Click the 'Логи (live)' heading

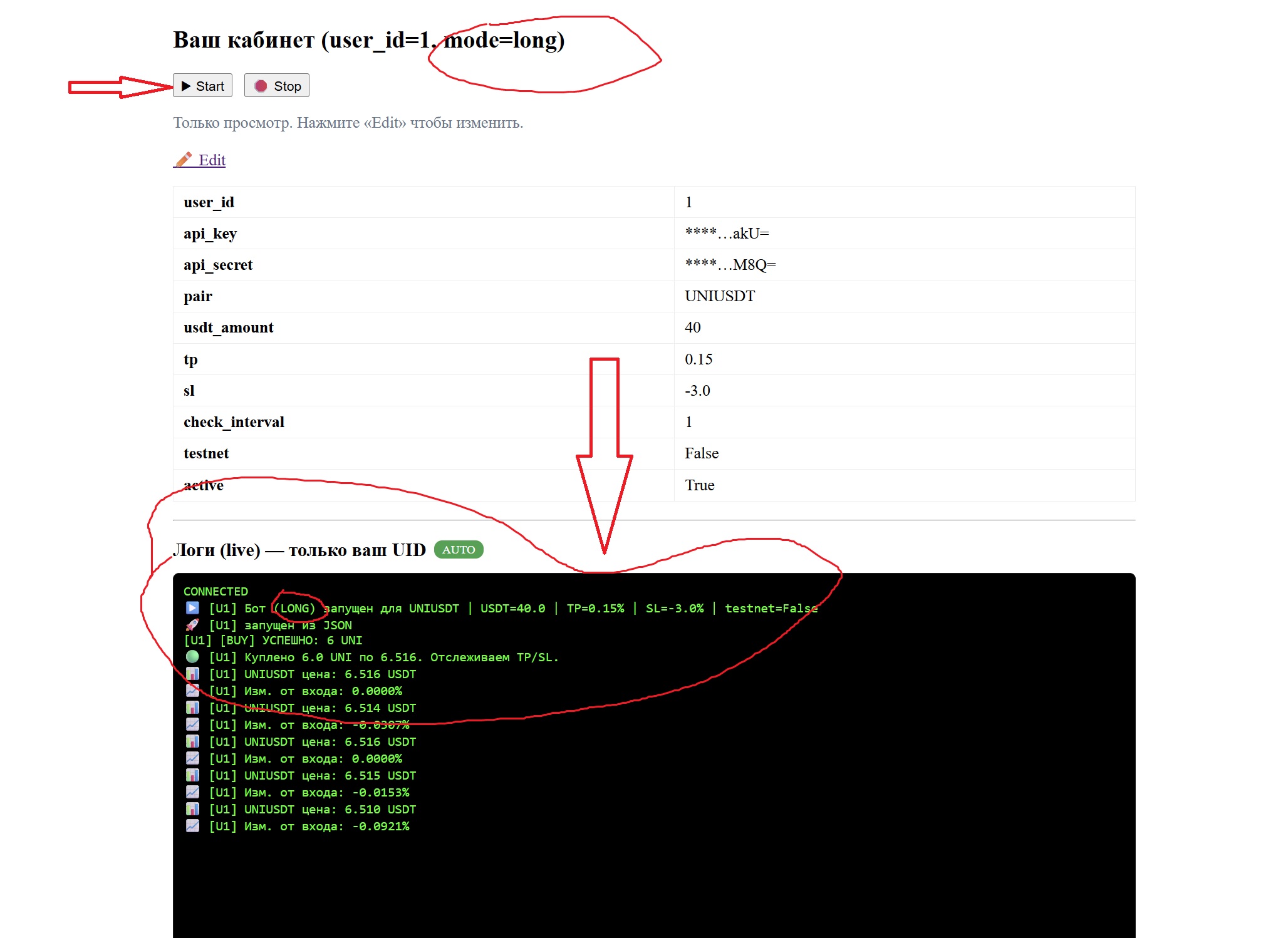click(299, 550)
